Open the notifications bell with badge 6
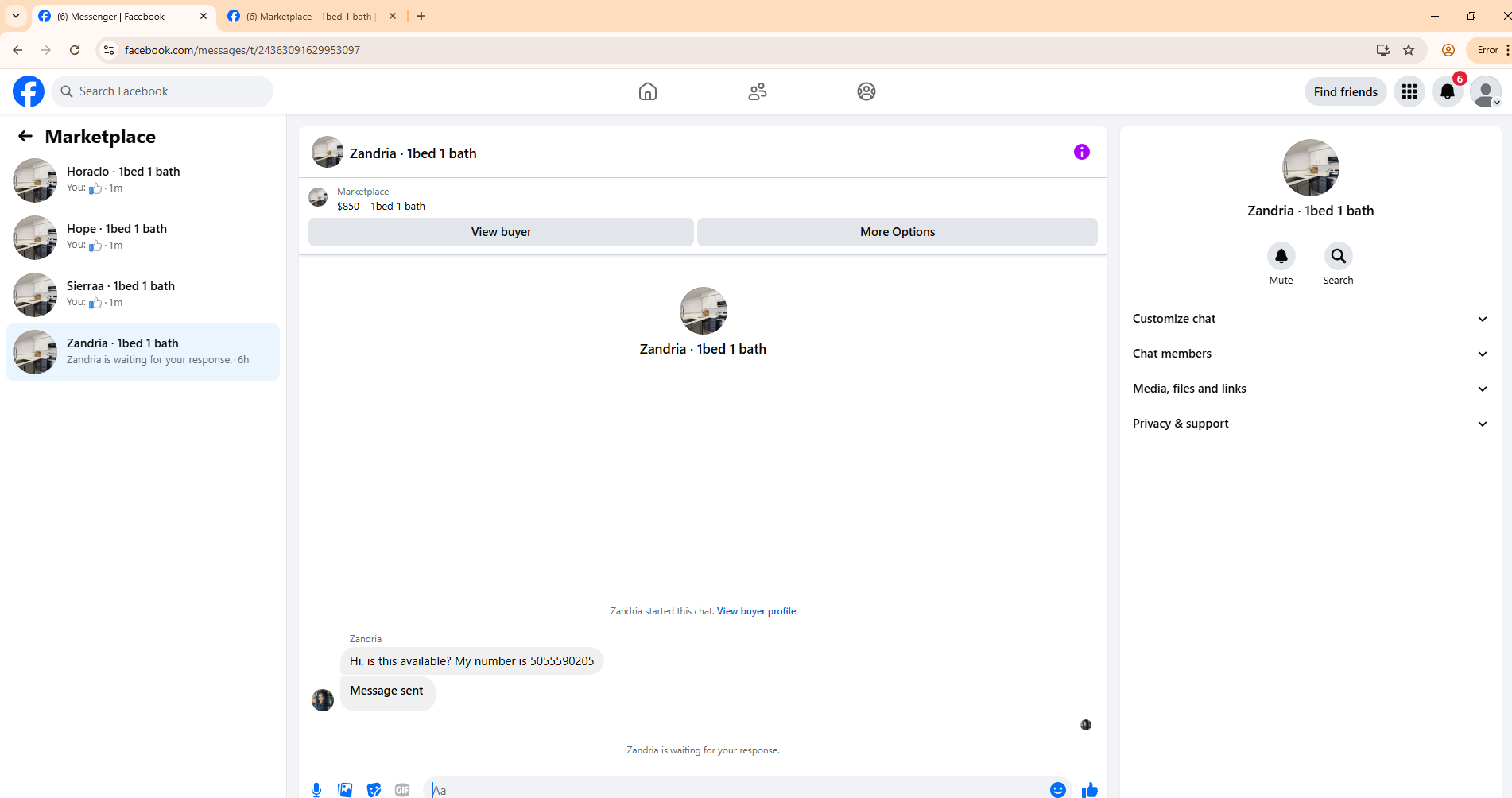Image resolution: width=1512 pixels, height=798 pixels. coord(1448,91)
